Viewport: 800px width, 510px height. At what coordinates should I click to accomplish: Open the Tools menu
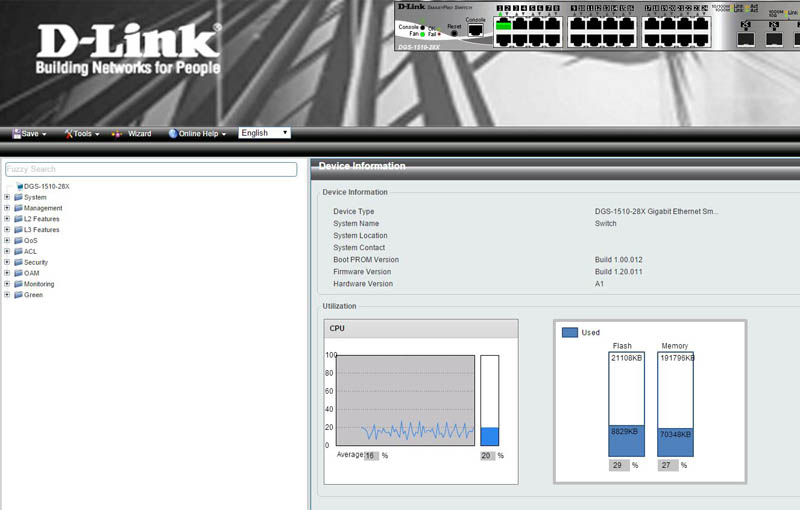coord(82,134)
